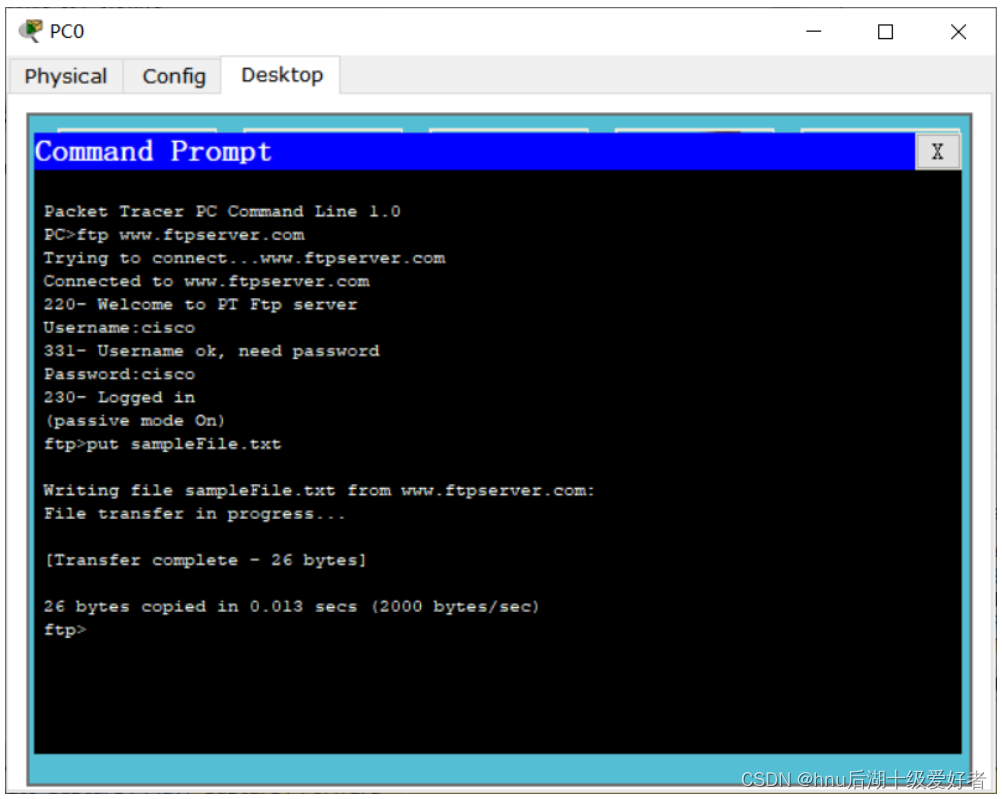The height and width of the screenshot is (799, 1002).
Task: Click 'Username:cisco' line
Action: (119, 328)
